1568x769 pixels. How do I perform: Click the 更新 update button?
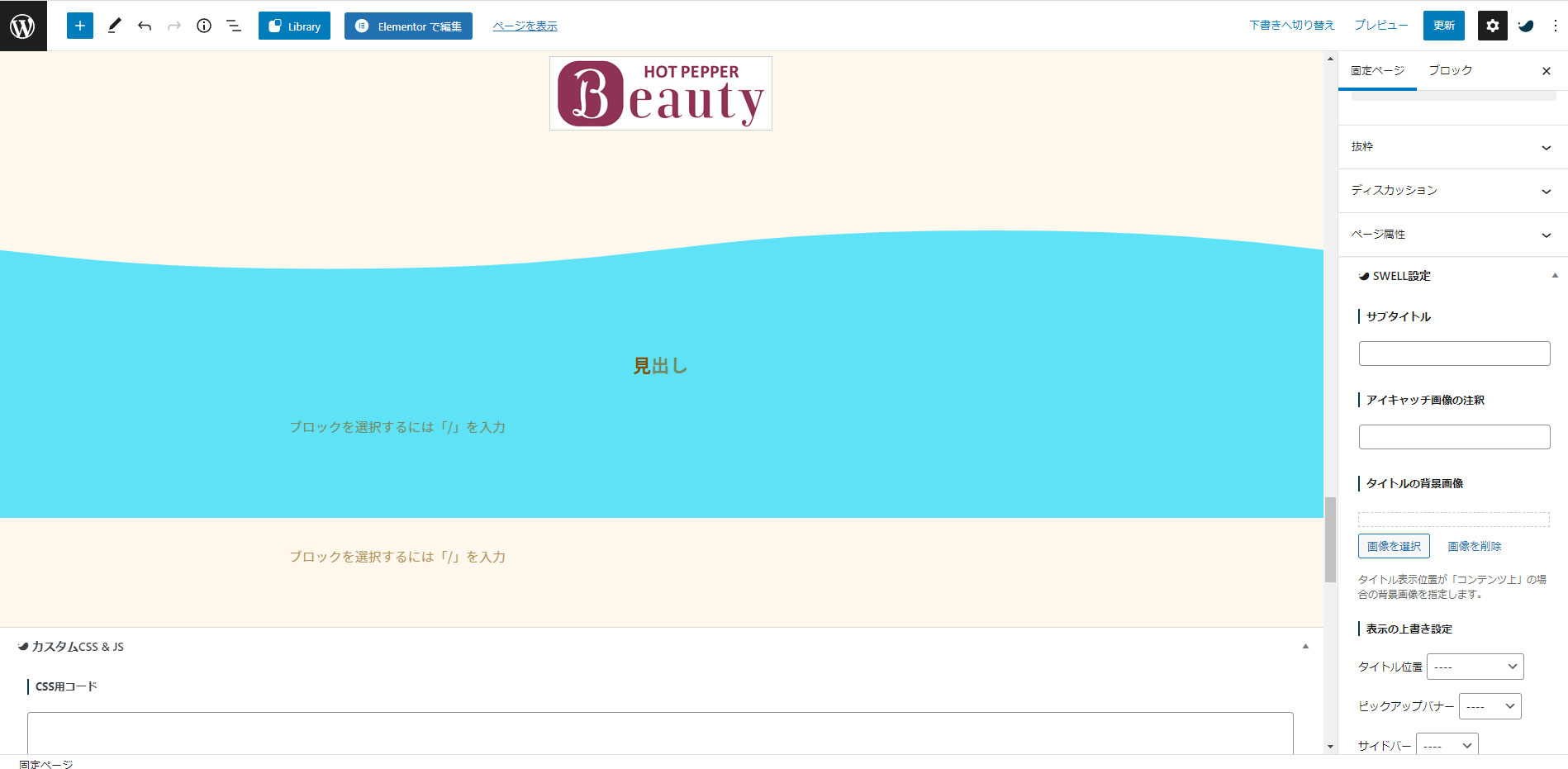coord(1444,26)
